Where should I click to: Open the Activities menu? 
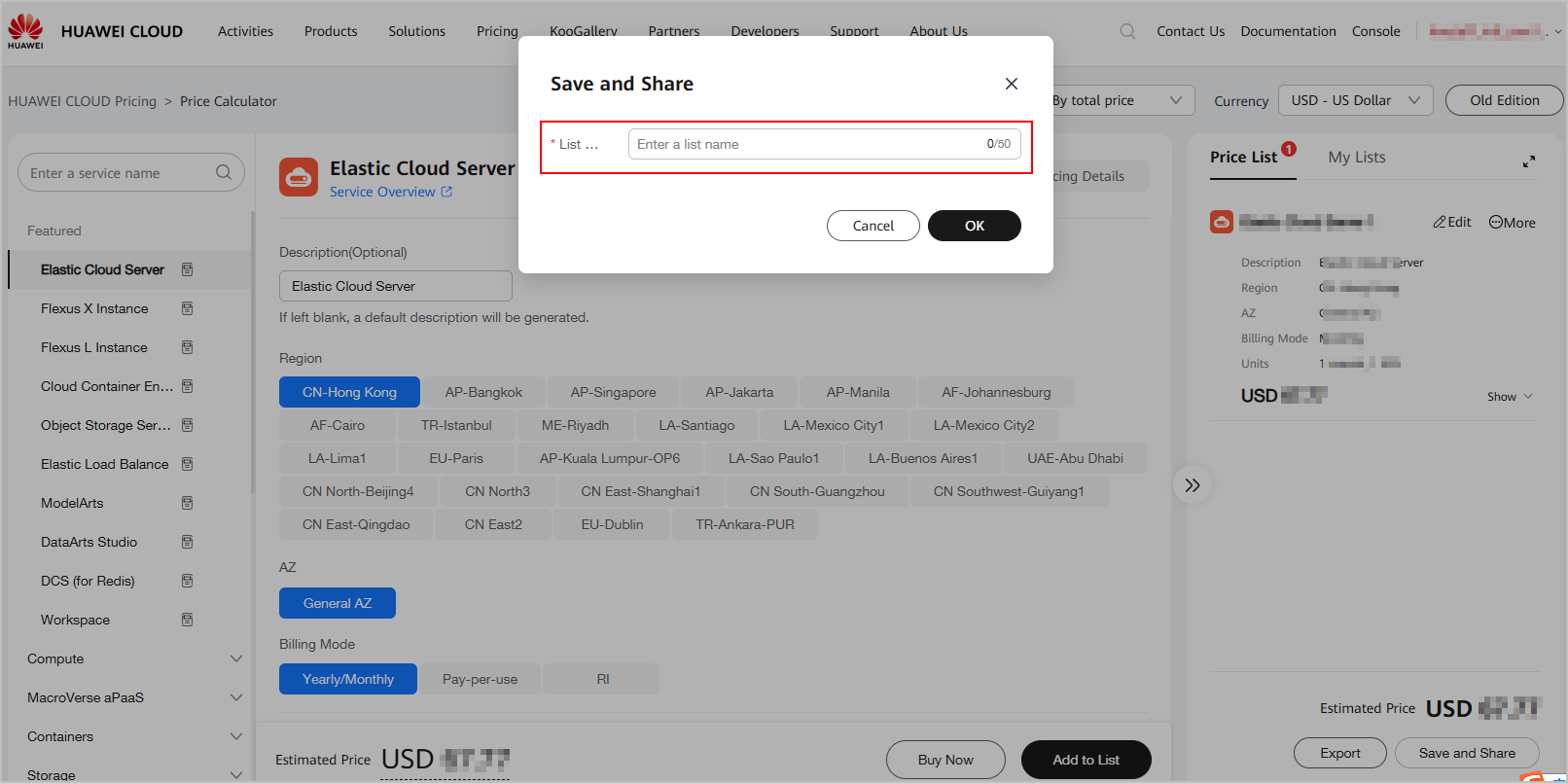pos(245,31)
